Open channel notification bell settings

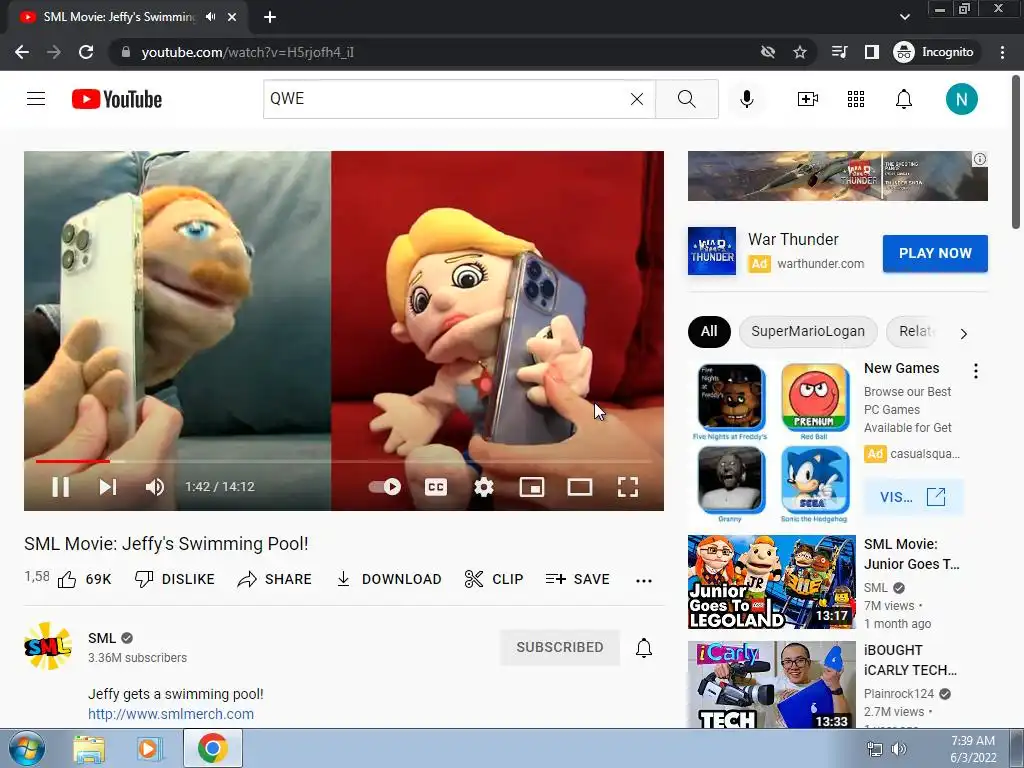644,647
